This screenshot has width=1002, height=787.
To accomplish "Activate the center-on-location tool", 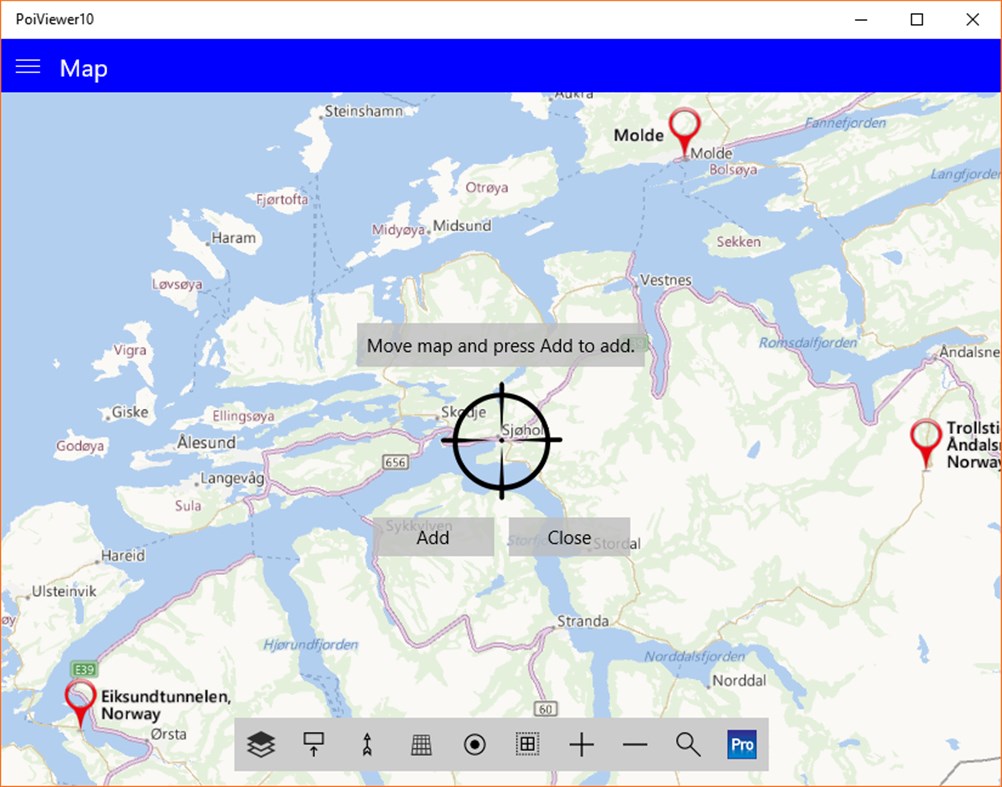I will pyautogui.click(x=473, y=744).
